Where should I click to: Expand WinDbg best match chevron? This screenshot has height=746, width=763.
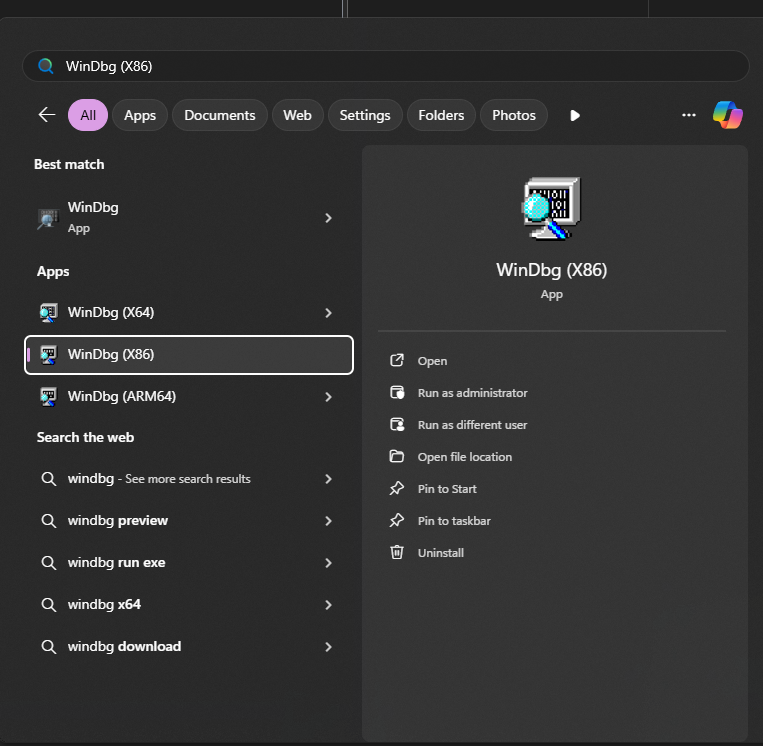click(x=328, y=218)
